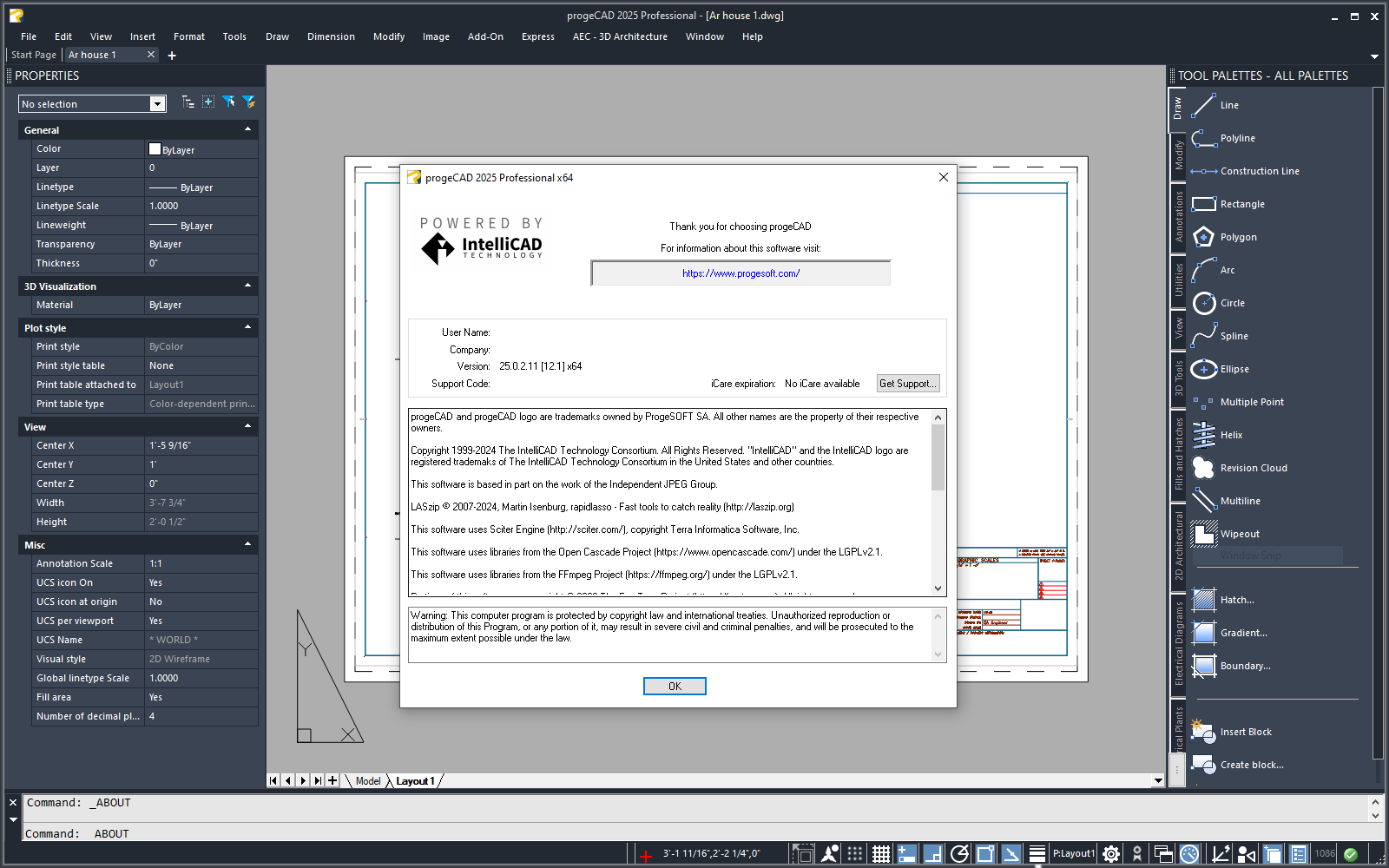Open the progesoft.com website link
1389x868 pixels.
740,273
